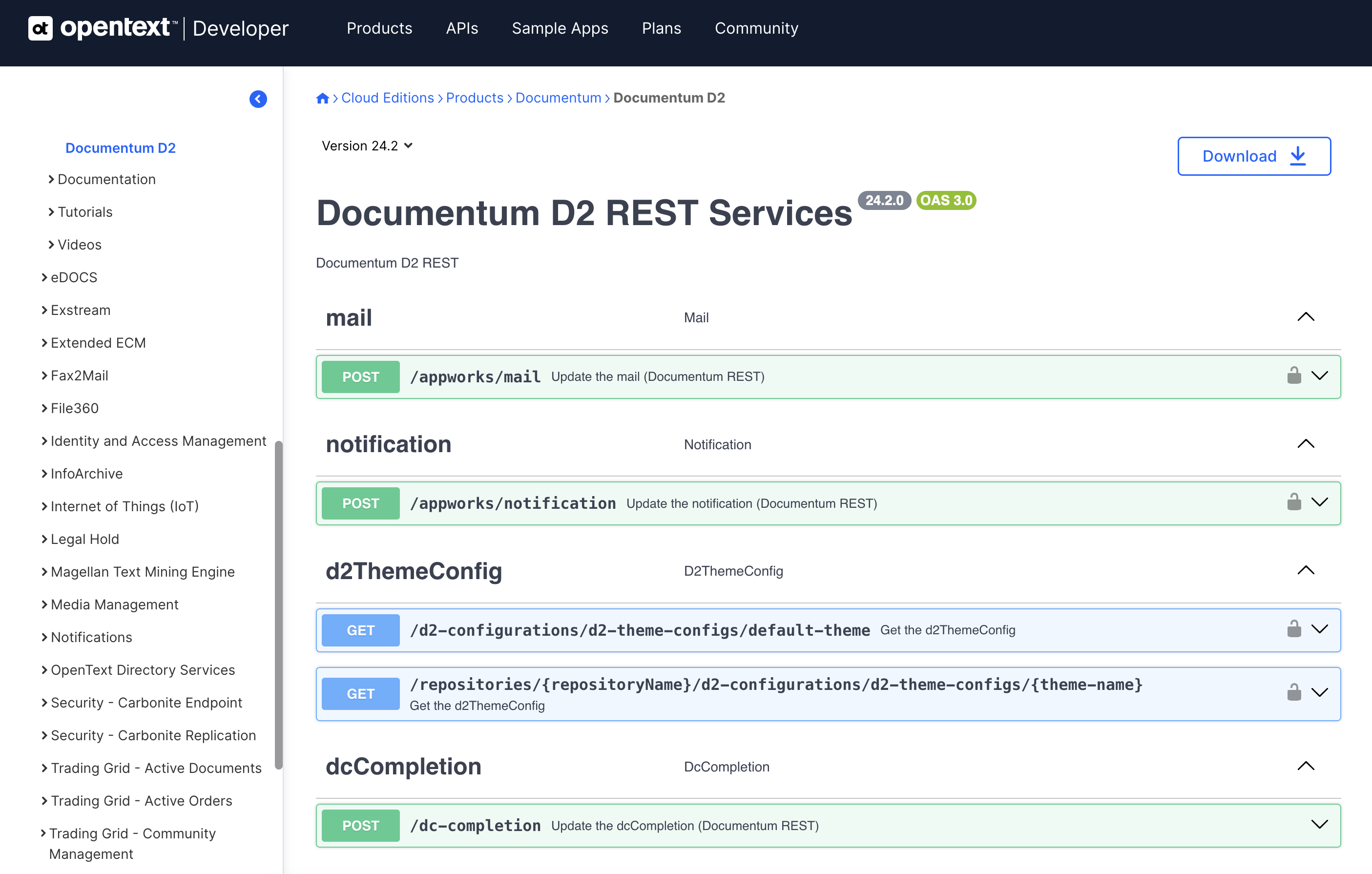Click GET button for default-theme endpoint
The image size is (1372, 874).
[361, 630]
